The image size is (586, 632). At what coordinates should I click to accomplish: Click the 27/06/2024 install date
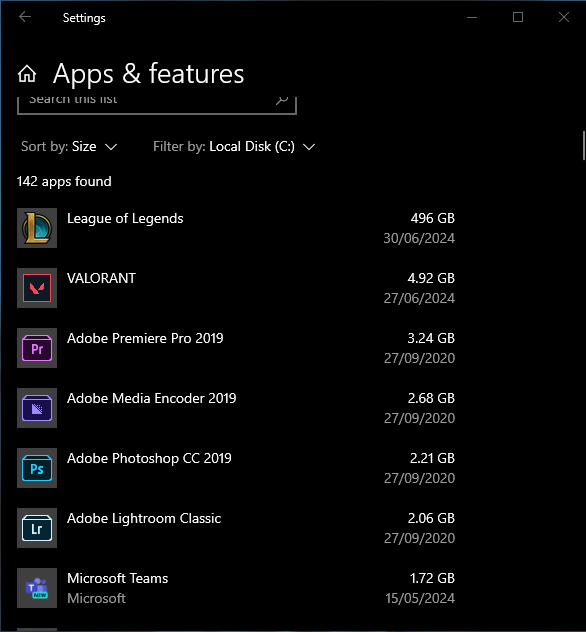coord(419,298)
